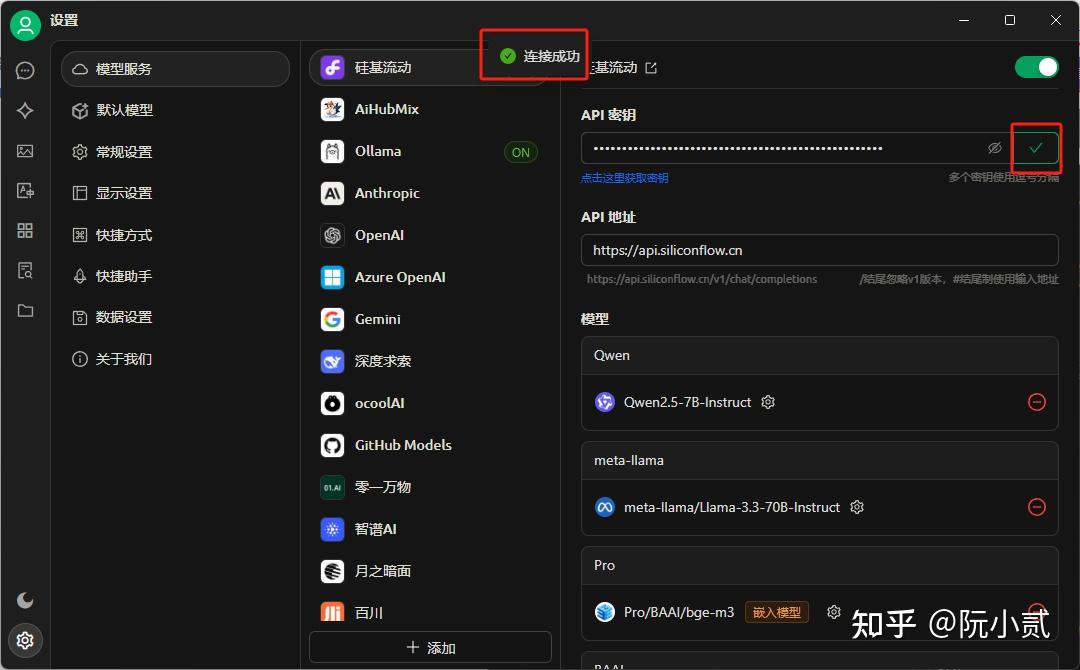Disable the 硅基流动 provider switch
The width and height of the screenshot is (1080, 670).
coord(1036,67)
